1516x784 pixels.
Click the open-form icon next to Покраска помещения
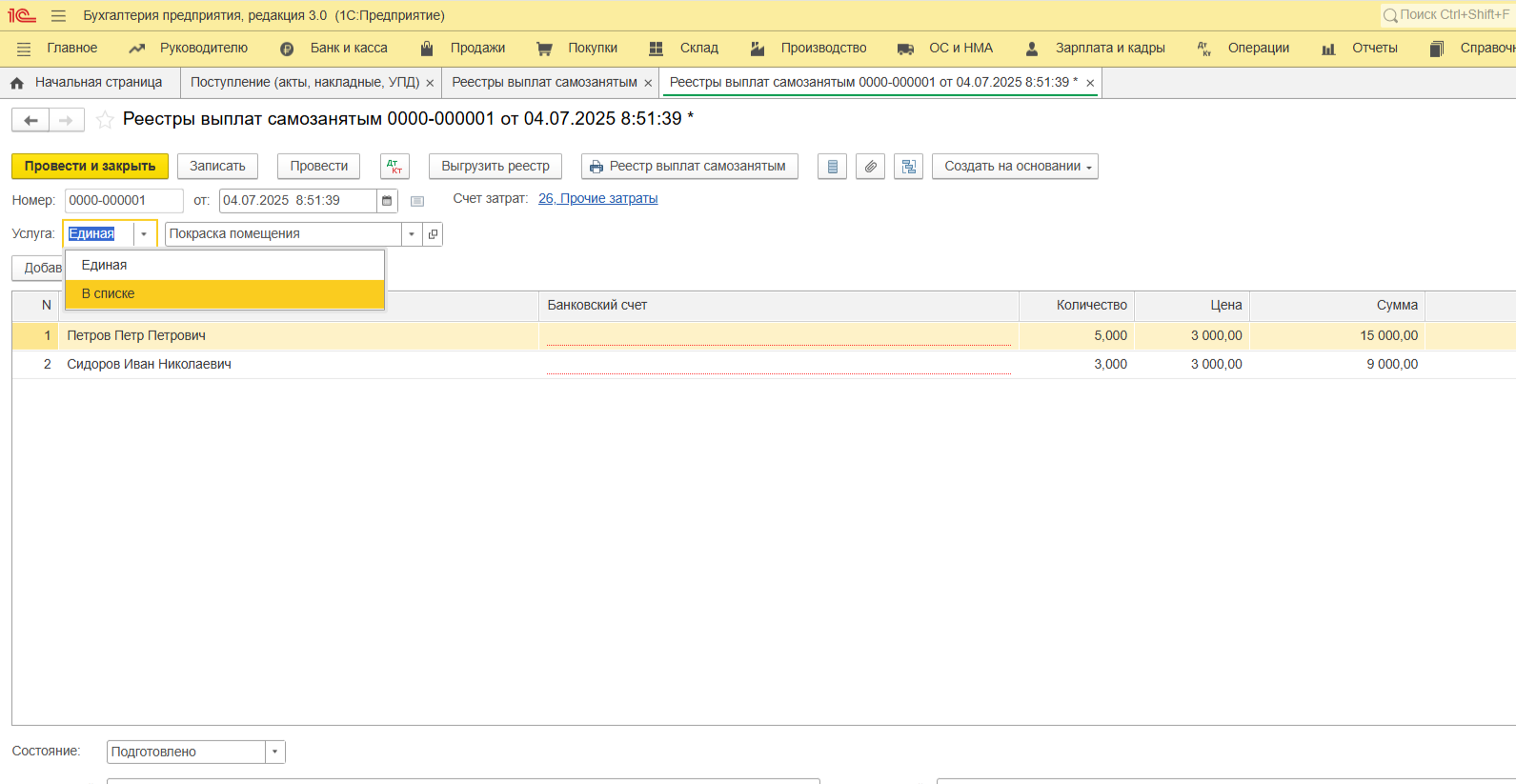point(433,234)
